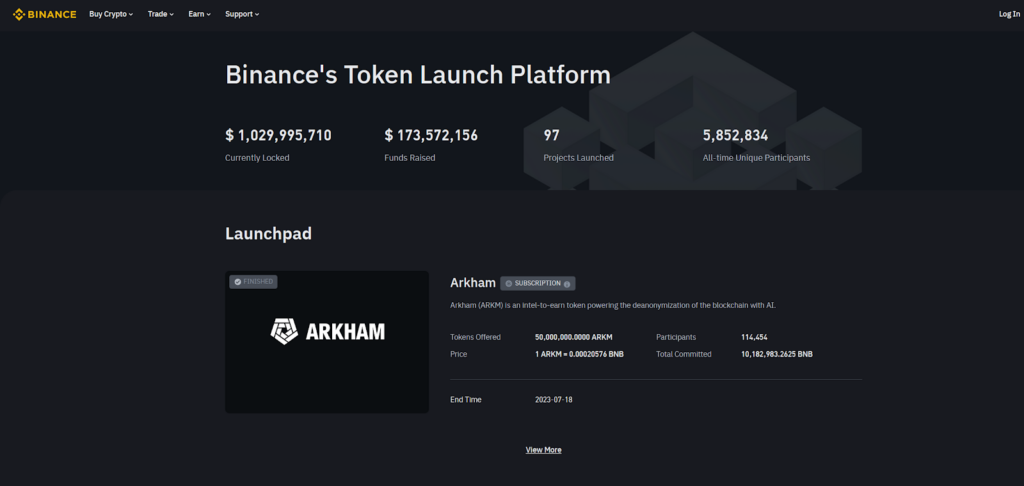Click the info icon on SUBSCRIPTION badge
Screen dimensions: 1024x486
pos(567,284)
